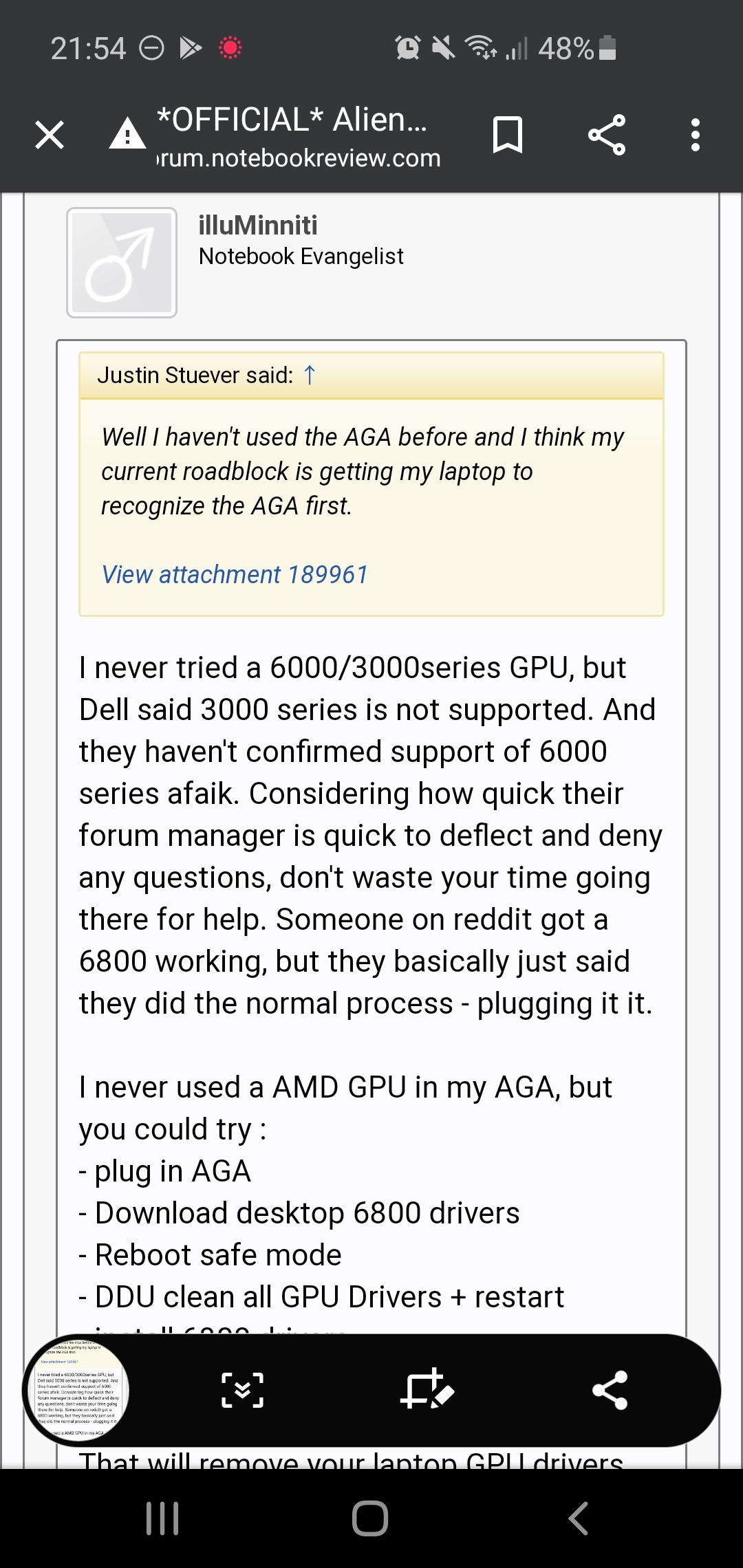Share the captured screenshot

tap(610, 1390)
